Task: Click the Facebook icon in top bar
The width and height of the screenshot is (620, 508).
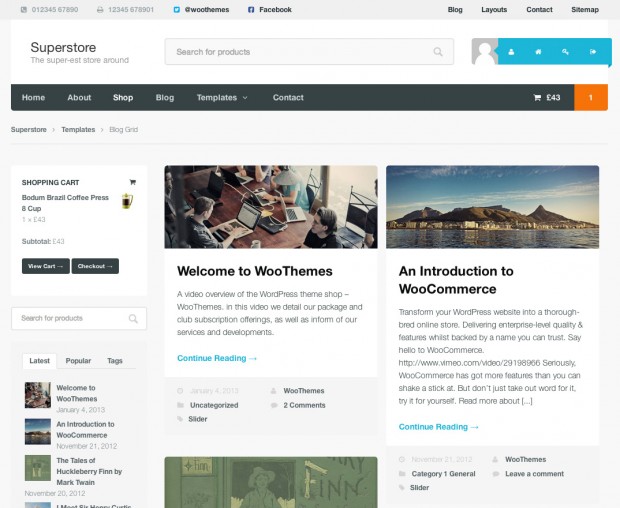Action: pyautogui.click(x=251, y=9)
